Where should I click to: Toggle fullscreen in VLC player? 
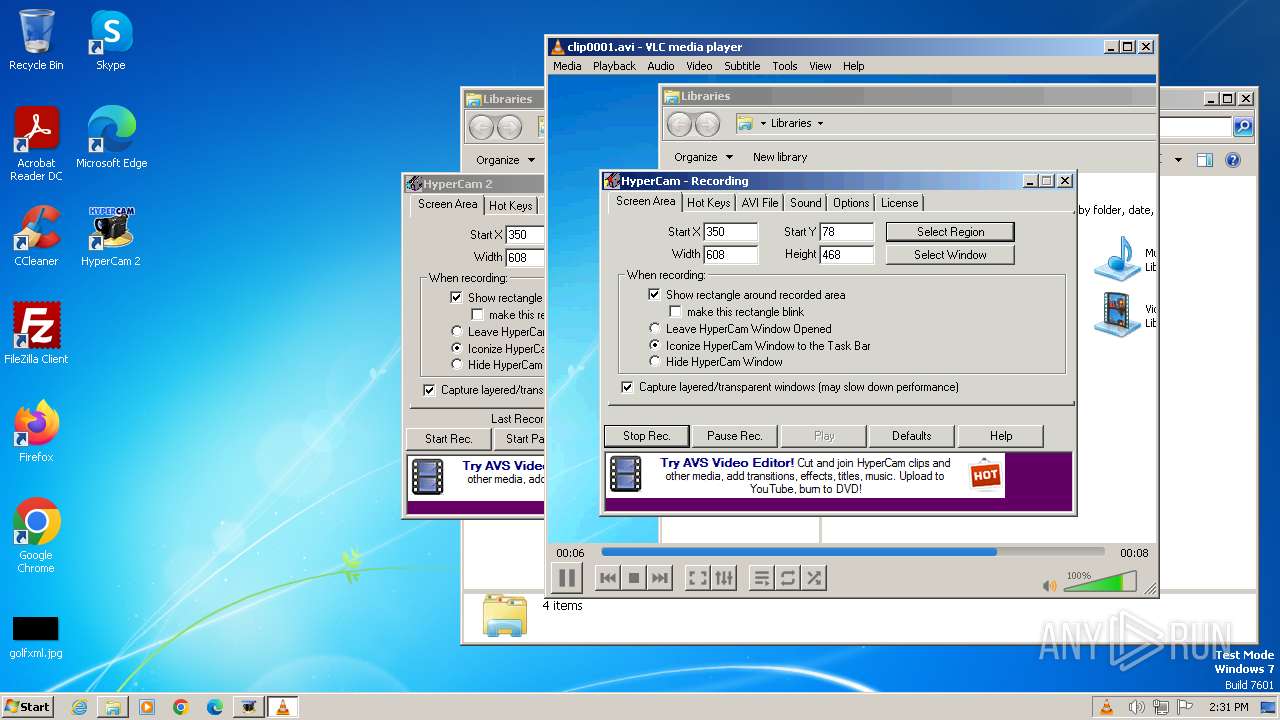tap(698, 578)
